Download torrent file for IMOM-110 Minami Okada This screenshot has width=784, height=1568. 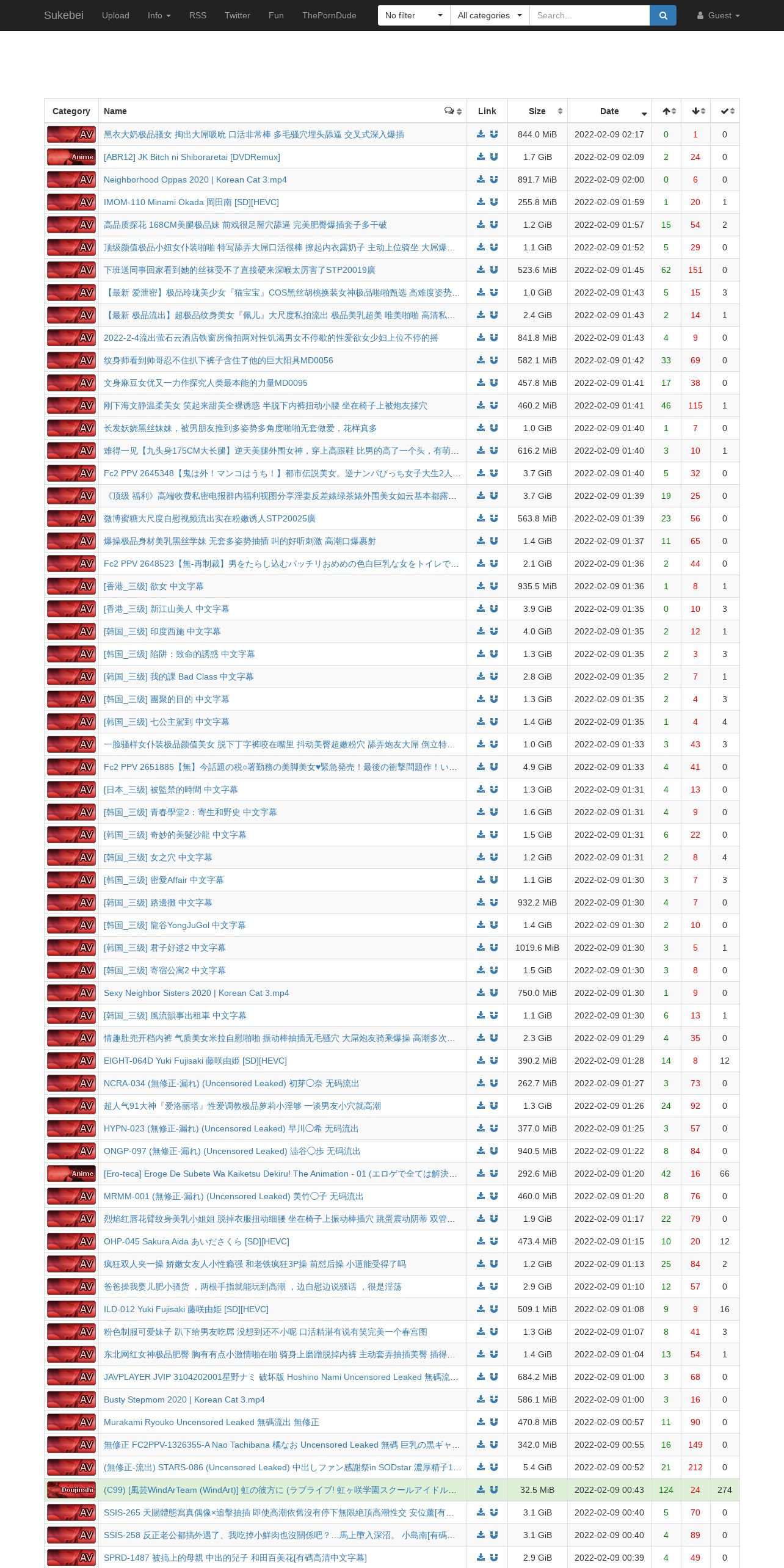coord(481,202)
